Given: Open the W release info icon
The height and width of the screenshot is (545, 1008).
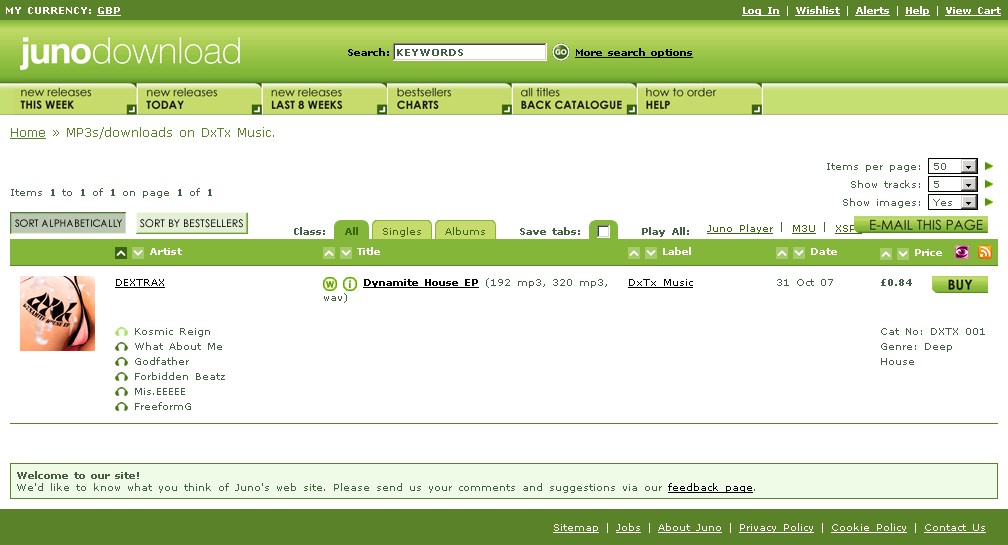Looking at the screenshot, I should [330, 283].
